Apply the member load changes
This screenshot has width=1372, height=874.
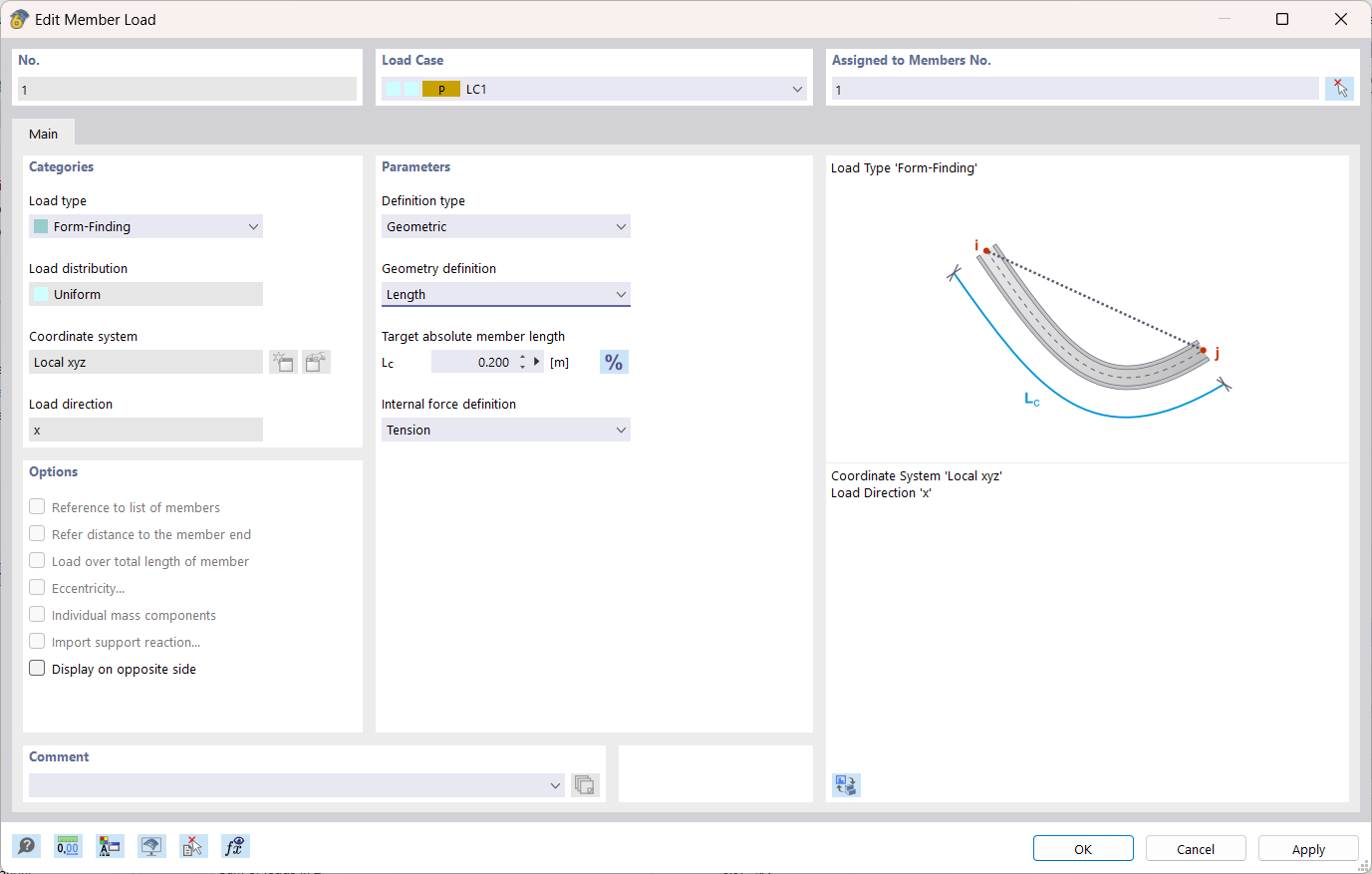click(x=1307, y=848)
